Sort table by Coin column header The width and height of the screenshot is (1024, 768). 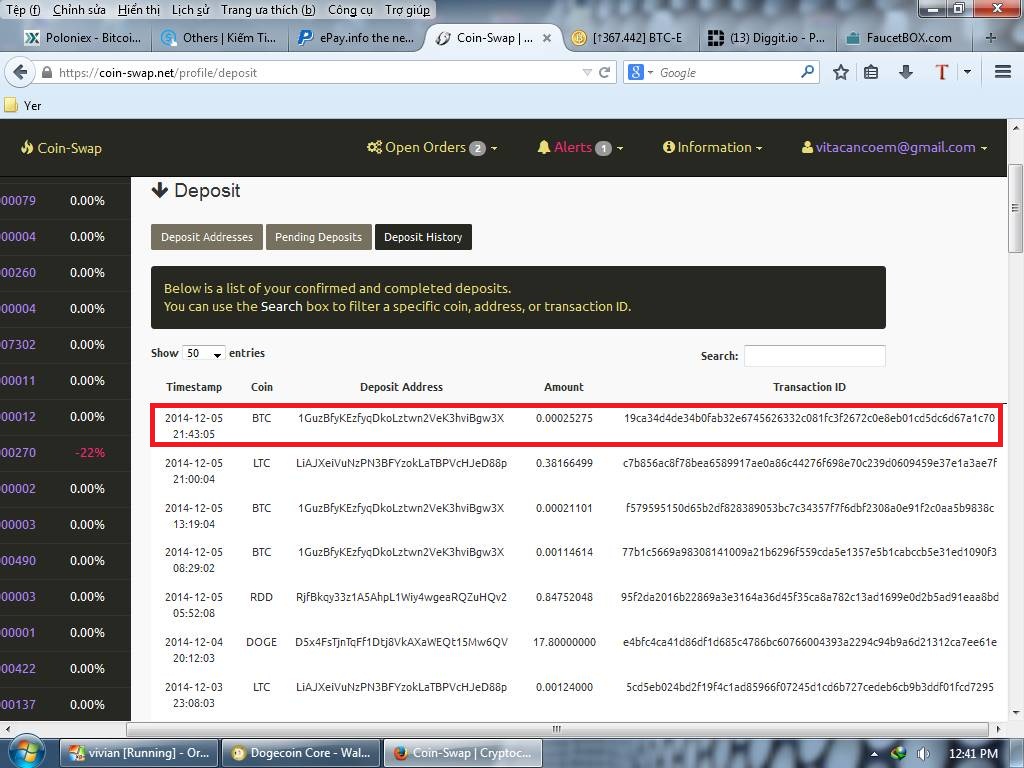point(261,387)
